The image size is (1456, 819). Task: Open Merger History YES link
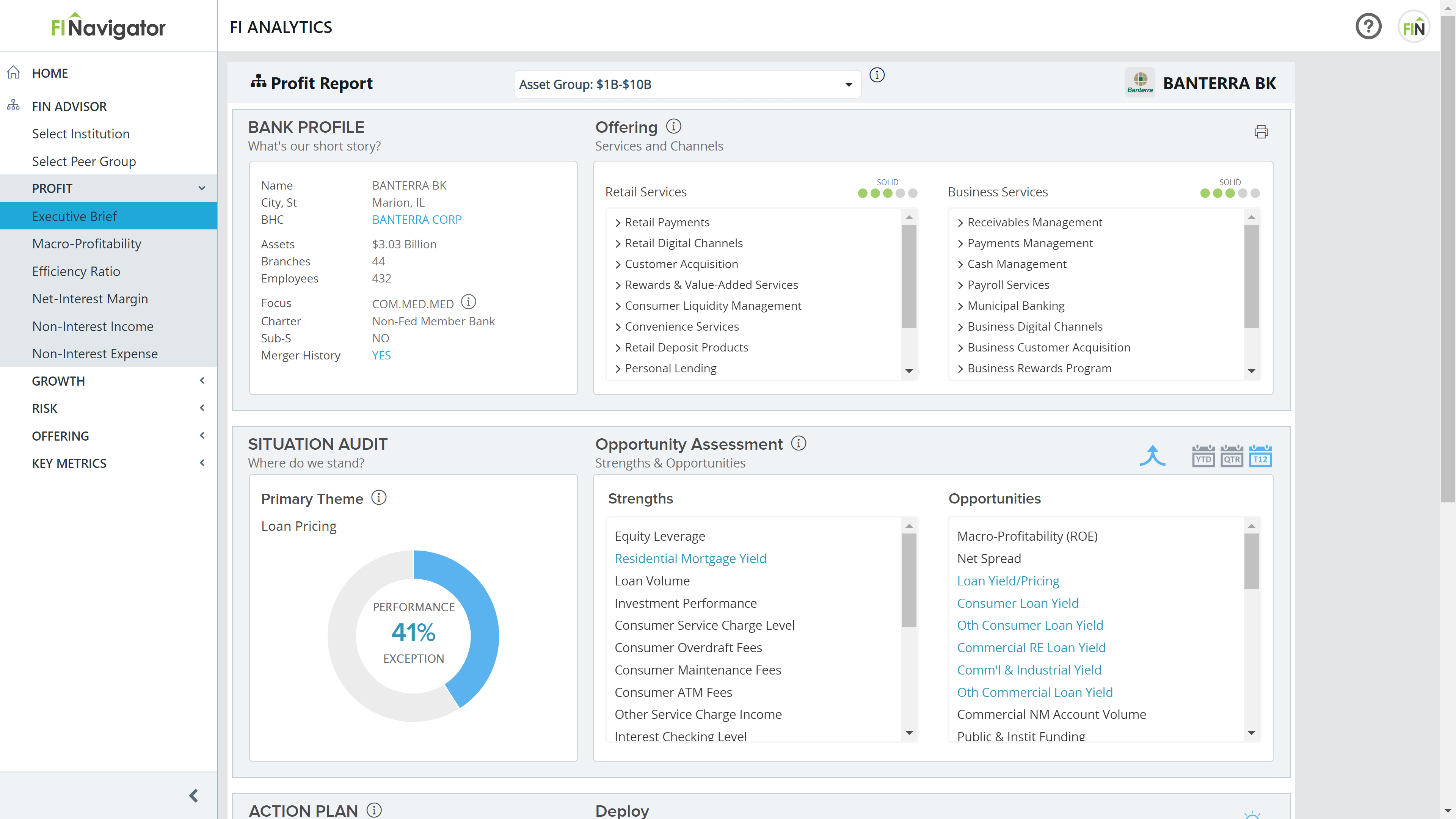click(x=381, y=355)
